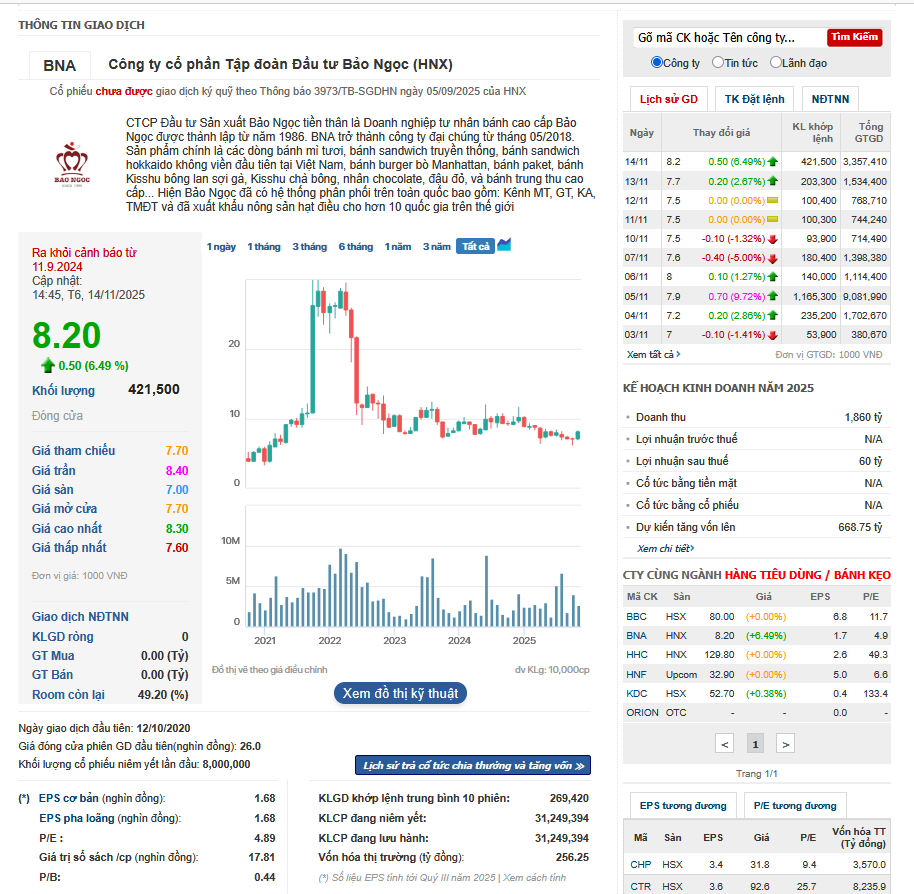This screenshot has height=894, width=914.
Task: Switch to the Lịch sử GD tab
Action: point(669,99)
